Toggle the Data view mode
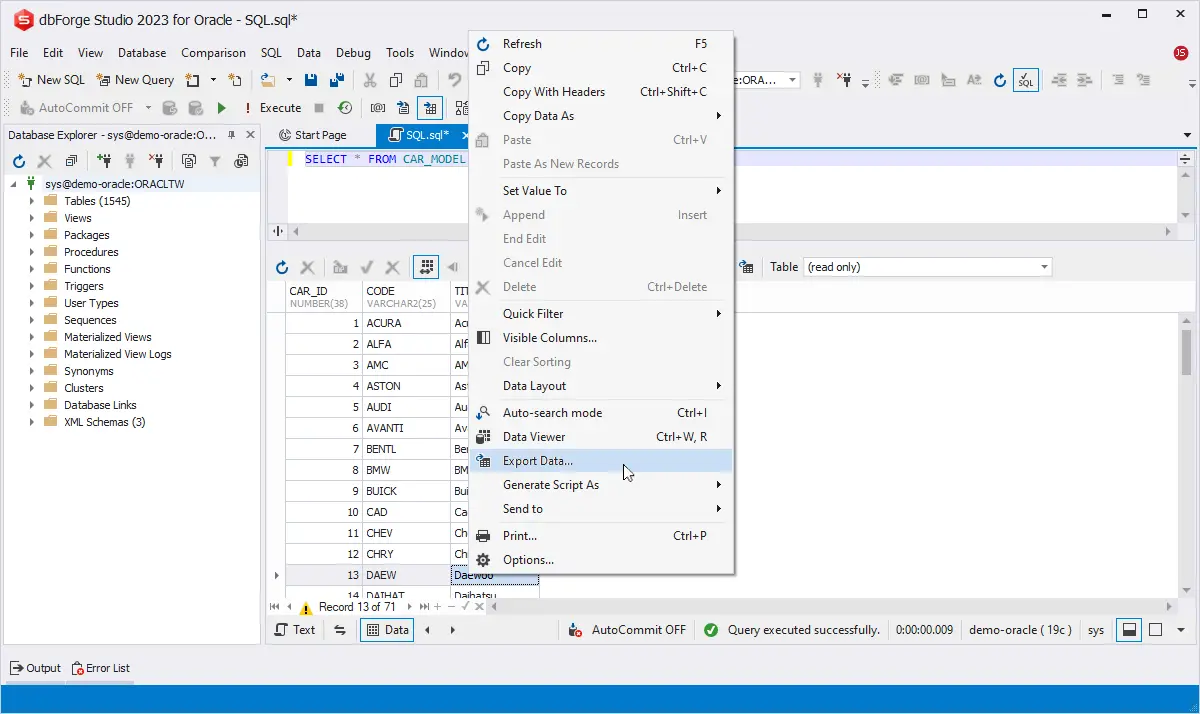The height and width of the screenshot is (714, 1200). 387,630
